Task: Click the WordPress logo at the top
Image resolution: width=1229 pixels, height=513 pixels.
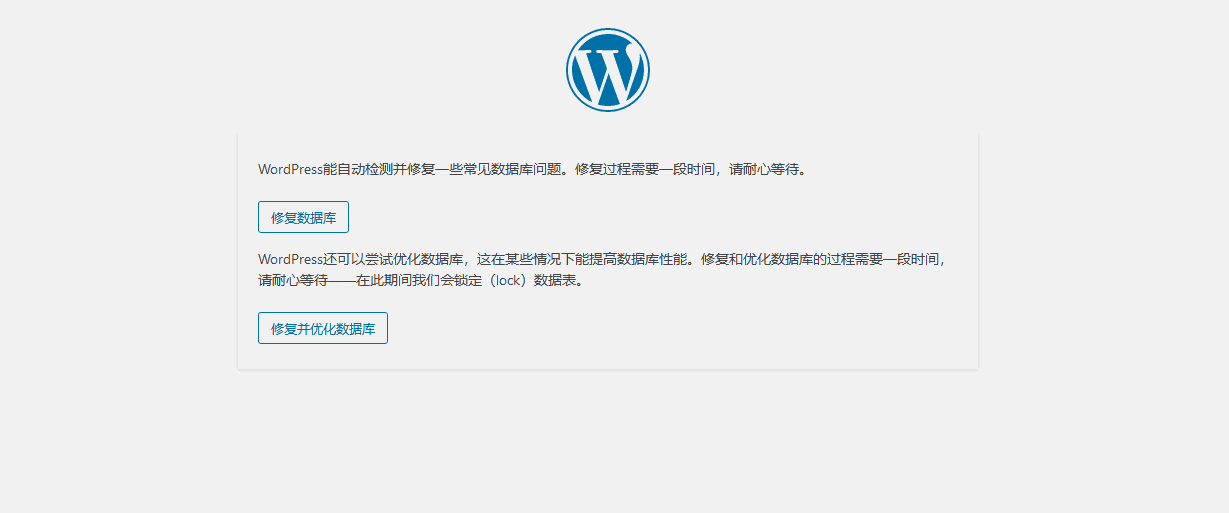Action: [607, 69]
